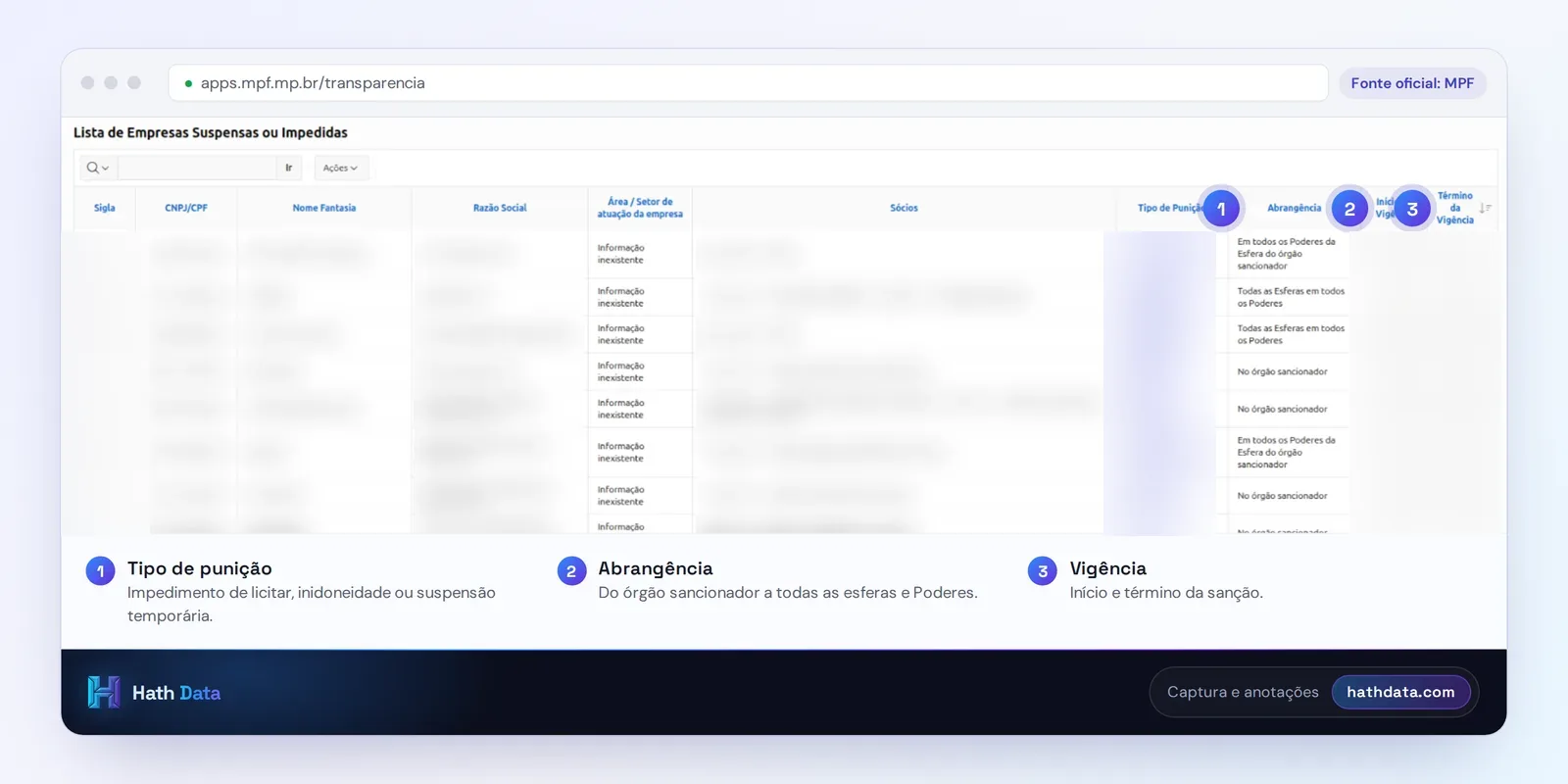Click the Tipo de Punição column header
This screenshot has width=1568, height=784.
pyautogui.click(x=1170, y=208)
